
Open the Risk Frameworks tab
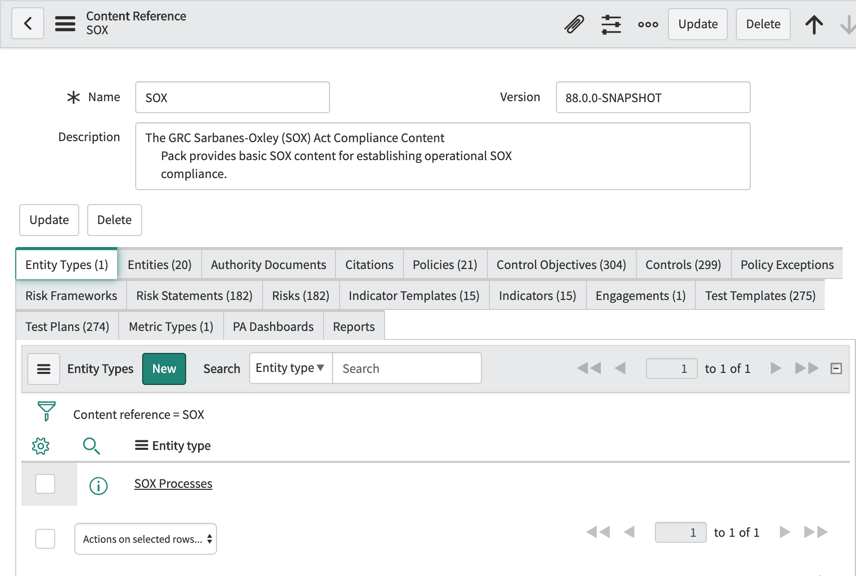71,295
